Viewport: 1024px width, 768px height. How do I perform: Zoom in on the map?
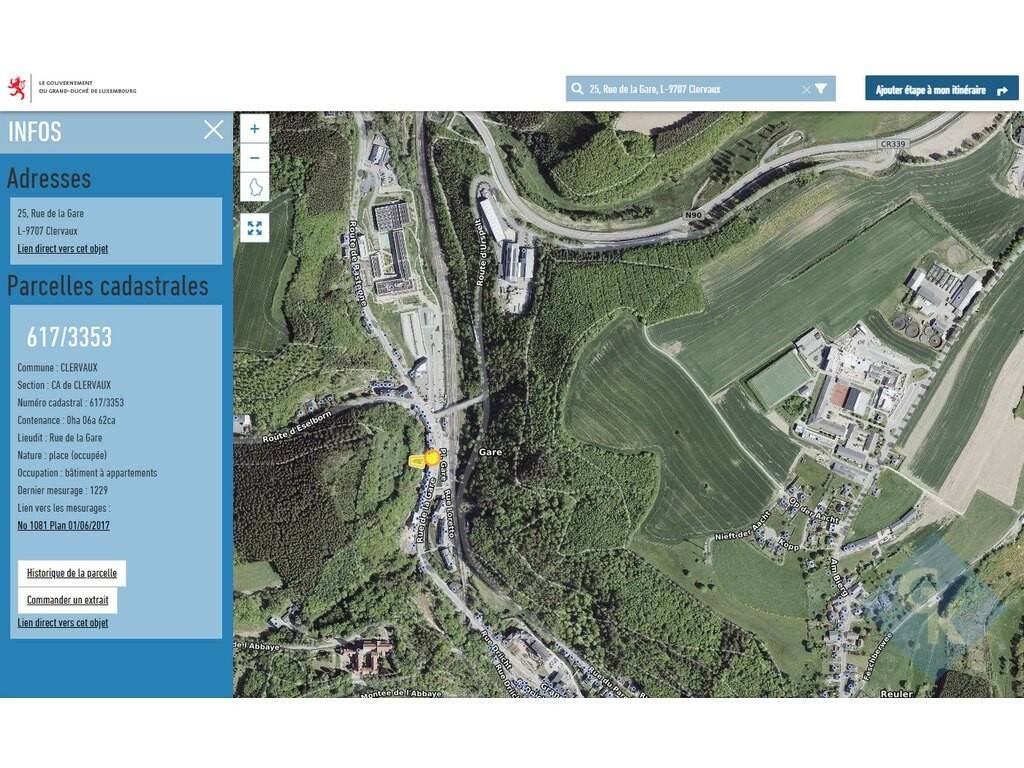pos(254,129)
